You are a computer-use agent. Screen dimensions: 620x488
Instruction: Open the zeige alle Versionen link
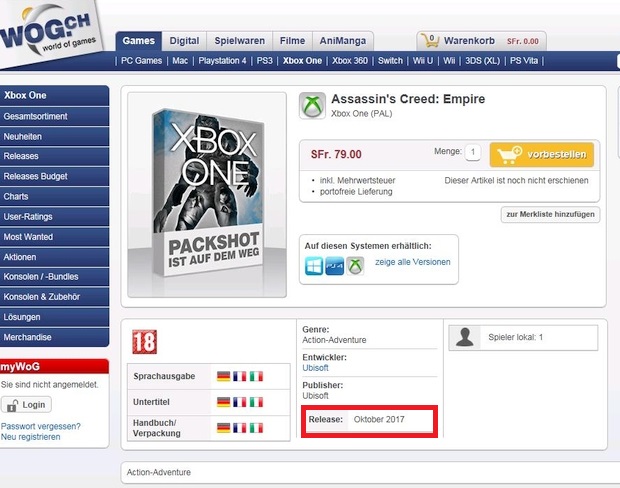tap(413, 262)
